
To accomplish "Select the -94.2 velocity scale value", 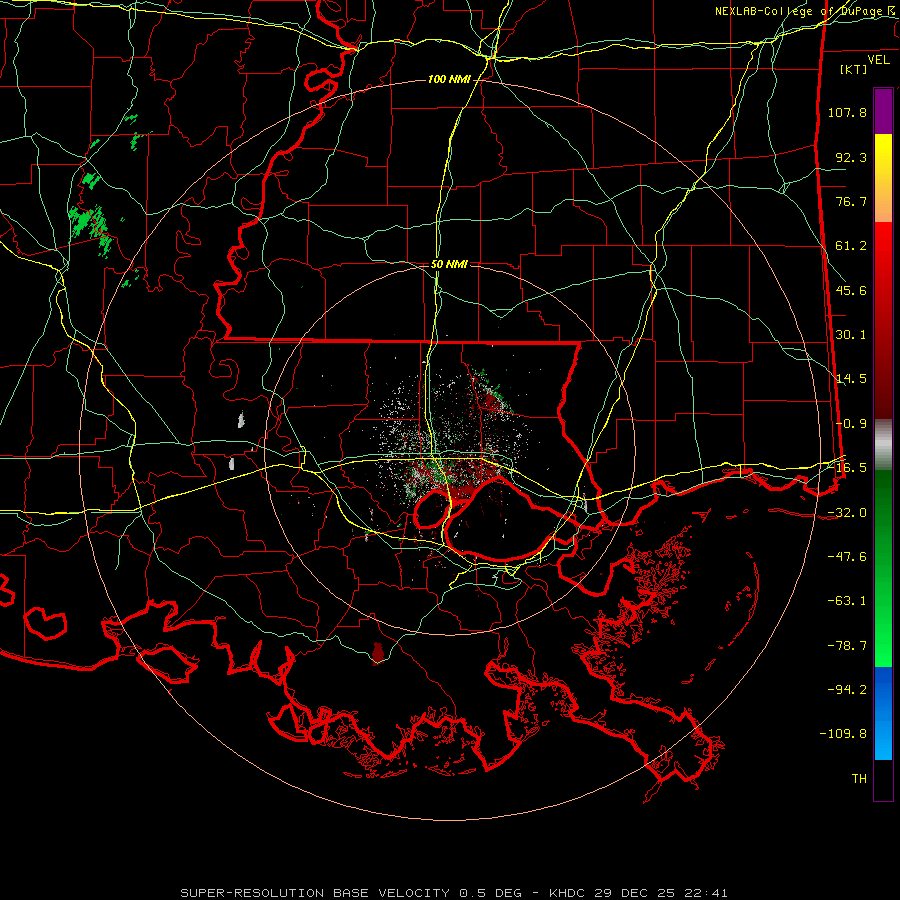I will click(x=847, y=690).
